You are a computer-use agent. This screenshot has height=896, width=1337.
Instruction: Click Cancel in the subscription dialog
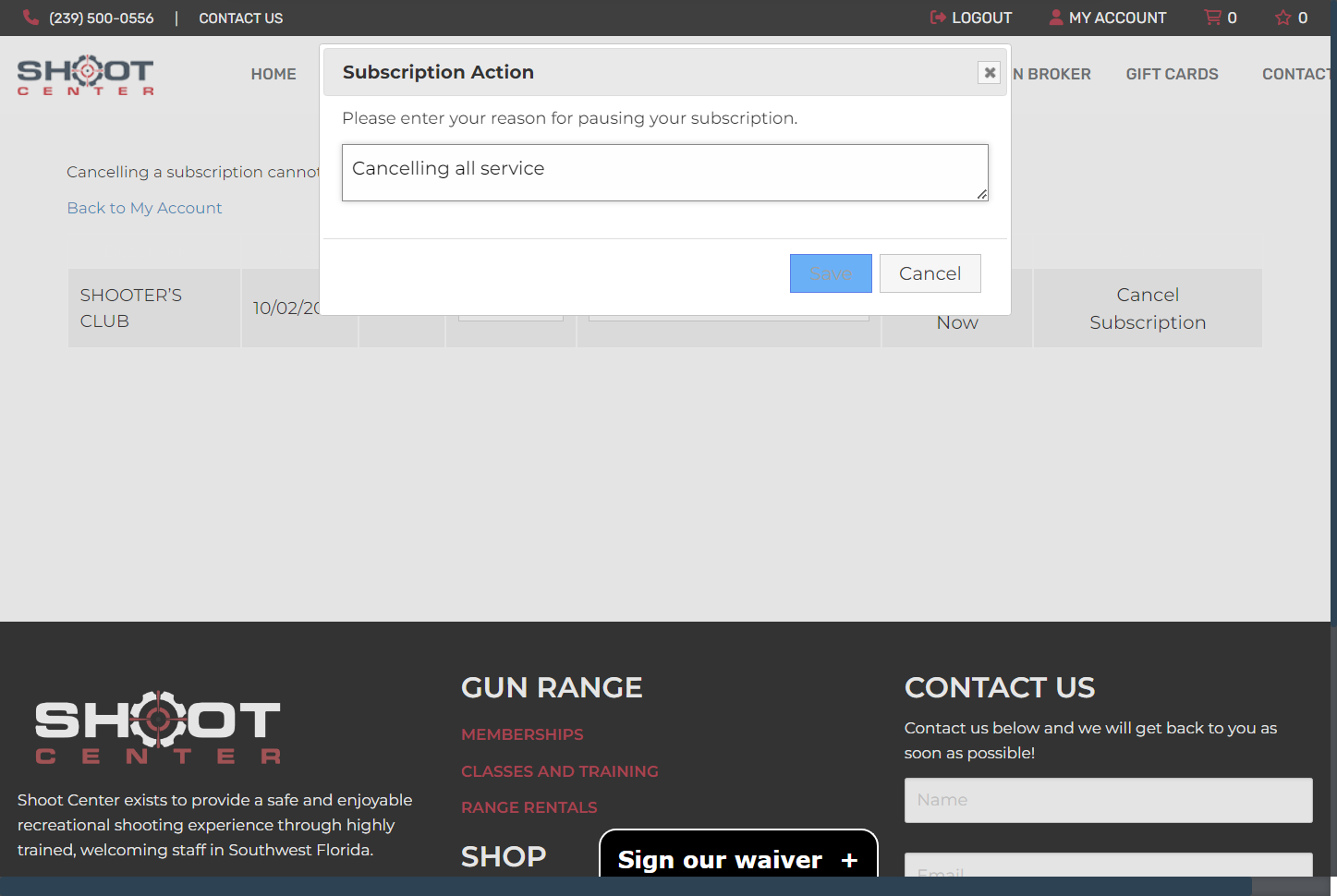(930, 273)
